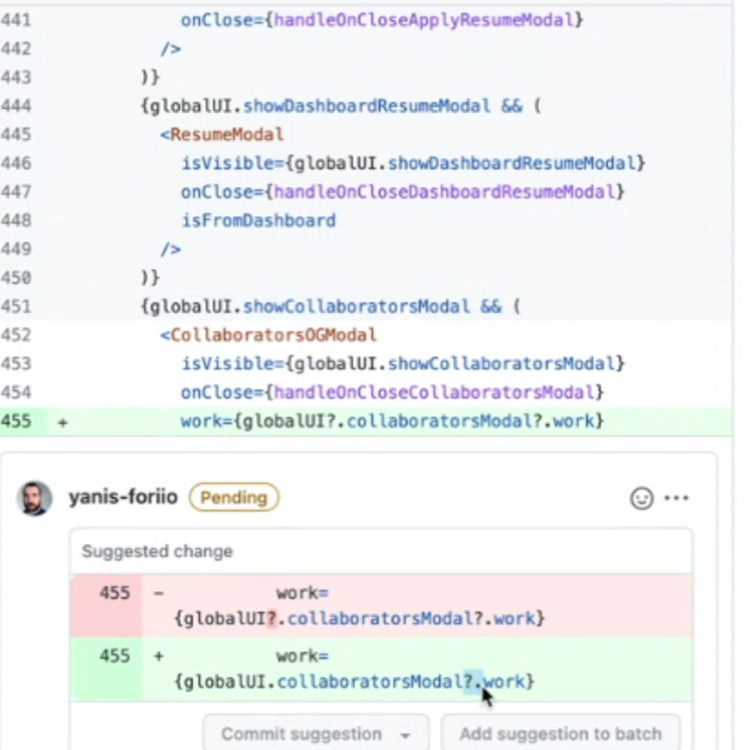Click the yanis-foriio profile avatar
Viewport: 750px width, 750px height.
point(34,498)
